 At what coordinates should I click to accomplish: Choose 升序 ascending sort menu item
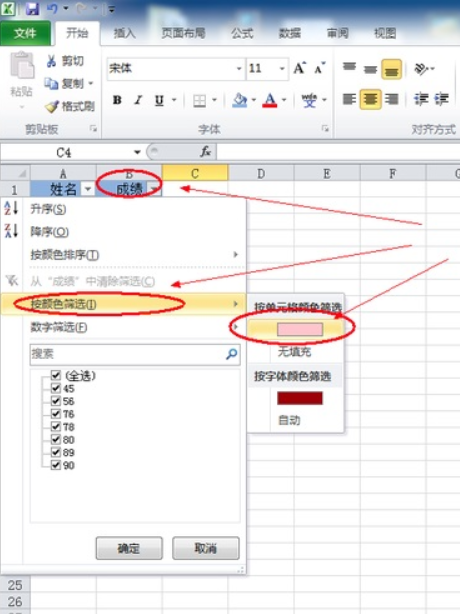(48, 209)
